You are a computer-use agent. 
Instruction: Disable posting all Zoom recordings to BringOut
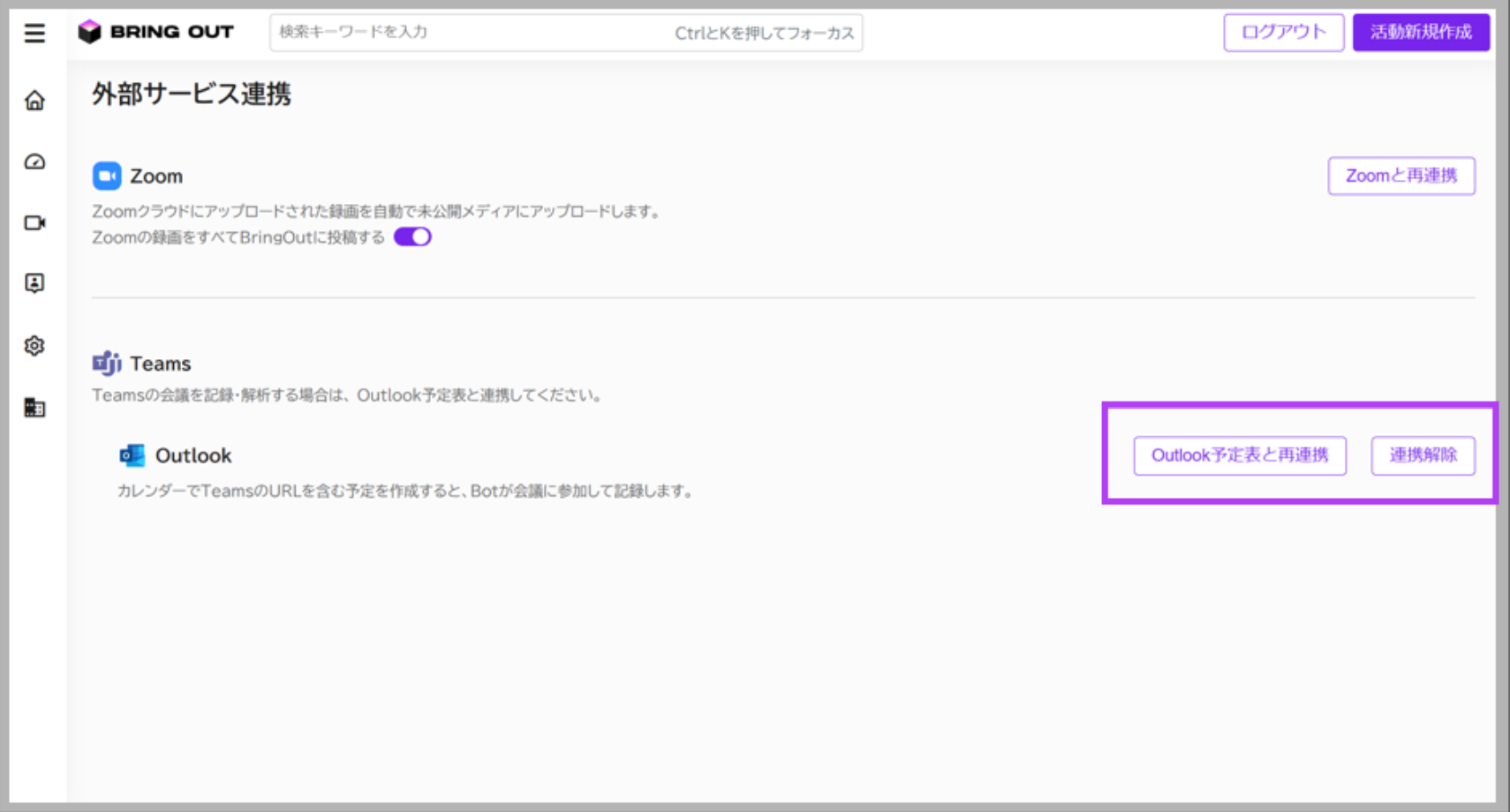[412, 237]
